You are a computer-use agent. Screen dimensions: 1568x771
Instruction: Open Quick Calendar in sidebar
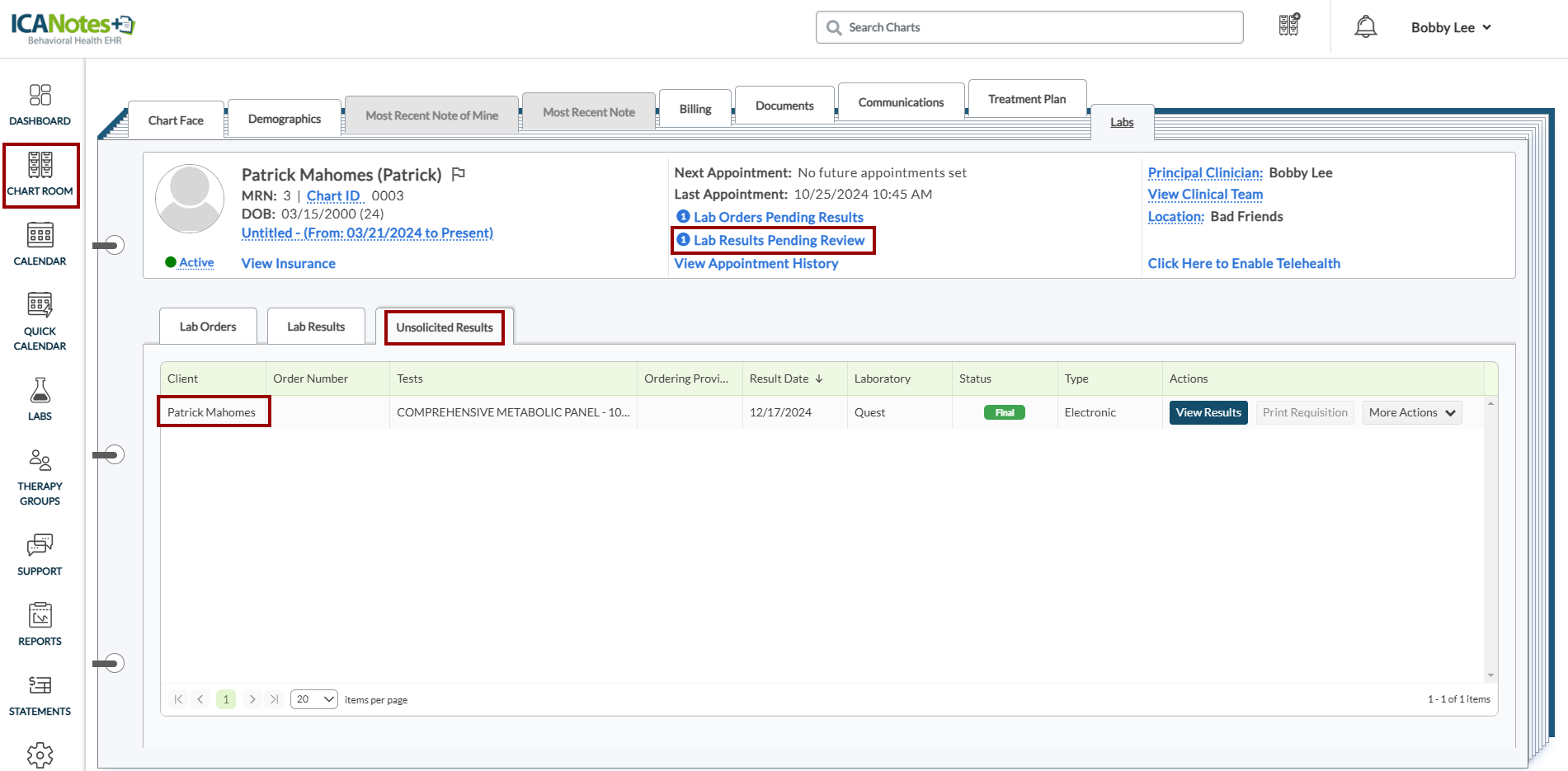[x=40, y=322]
